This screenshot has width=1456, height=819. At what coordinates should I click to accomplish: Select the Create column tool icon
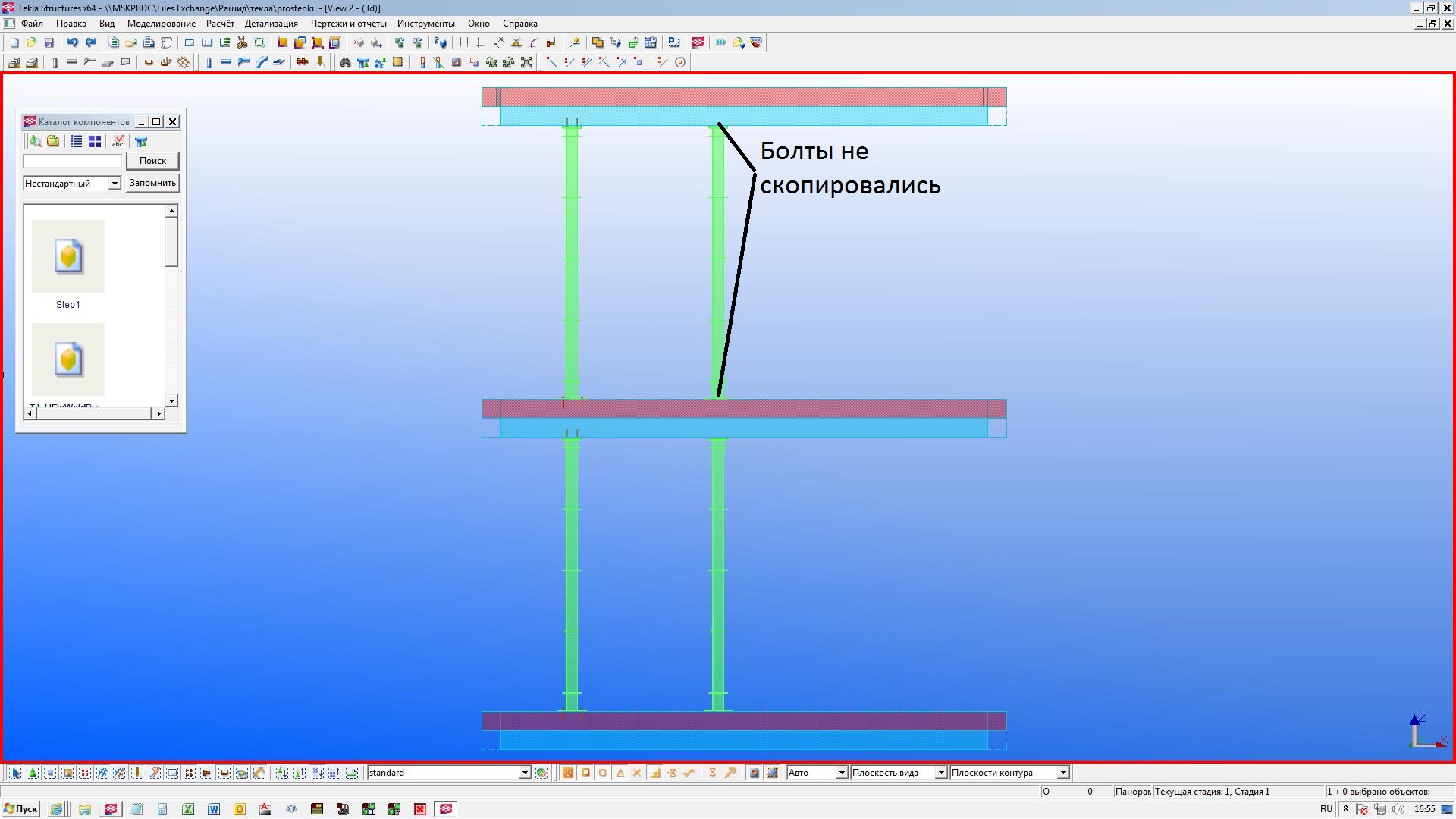coord(208,63)
